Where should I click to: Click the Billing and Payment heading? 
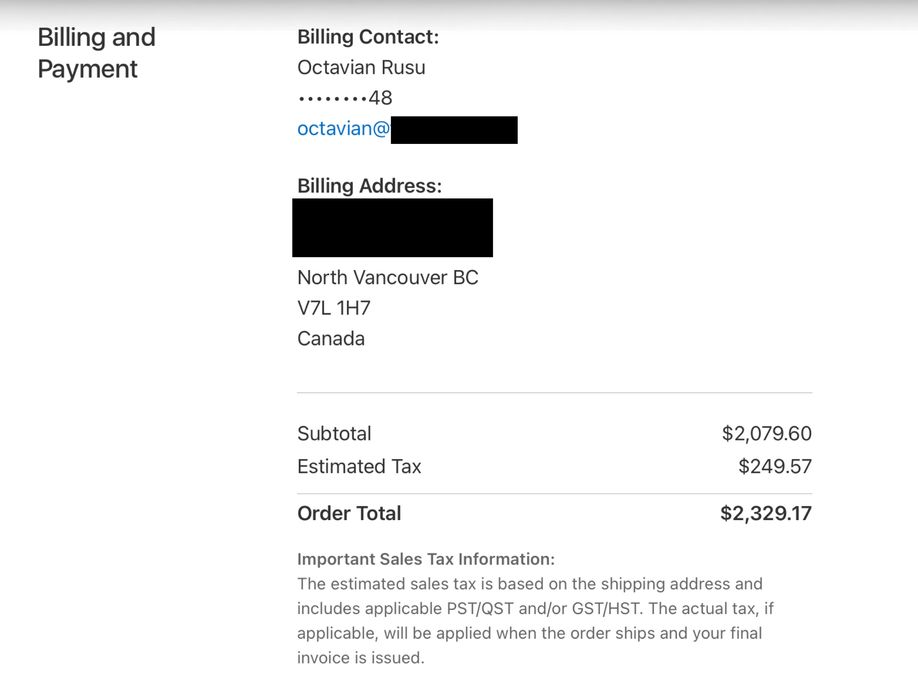coord(96,53)
